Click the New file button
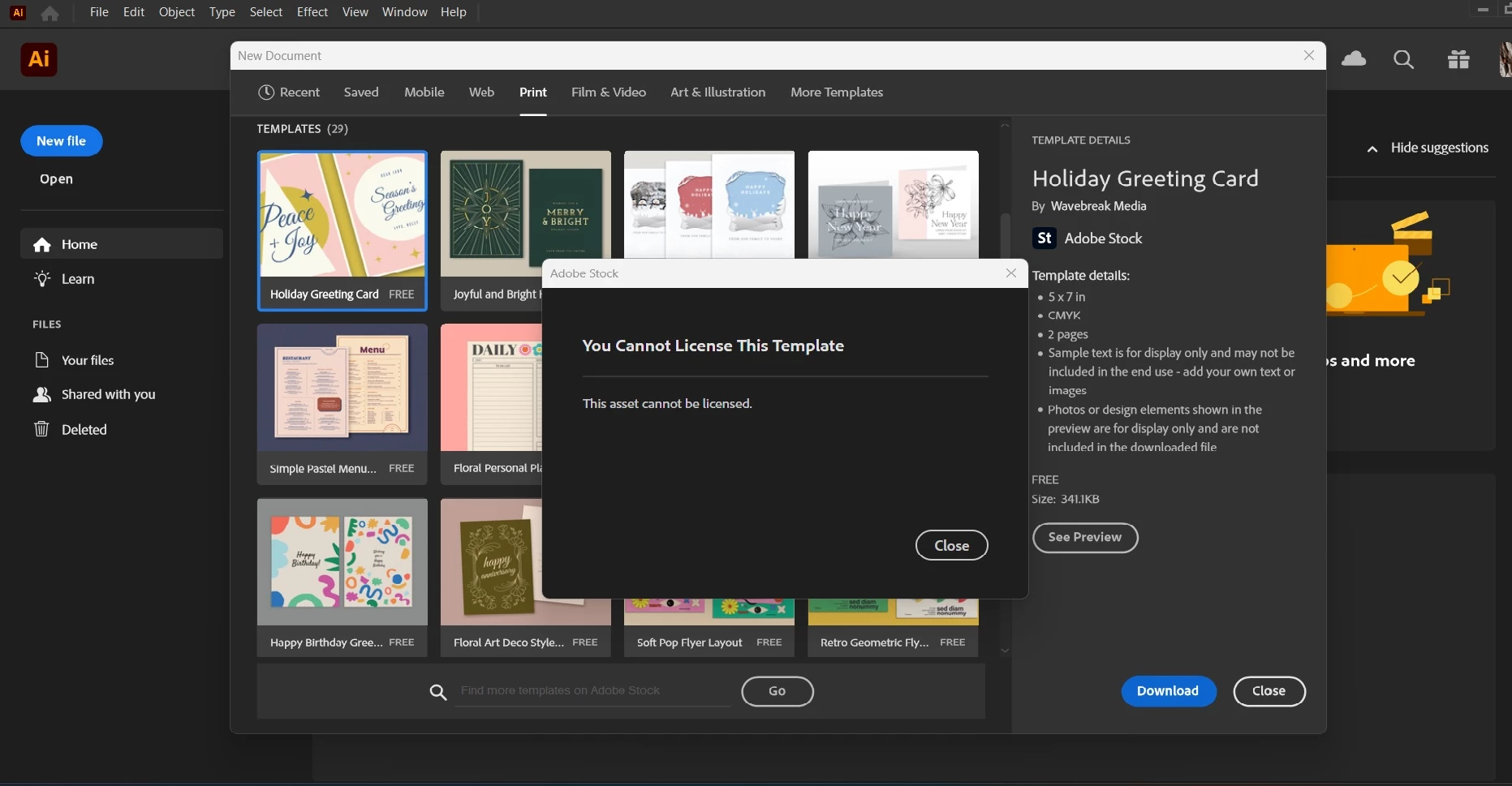Screen dimensions: 1512x786 [62, 141]
